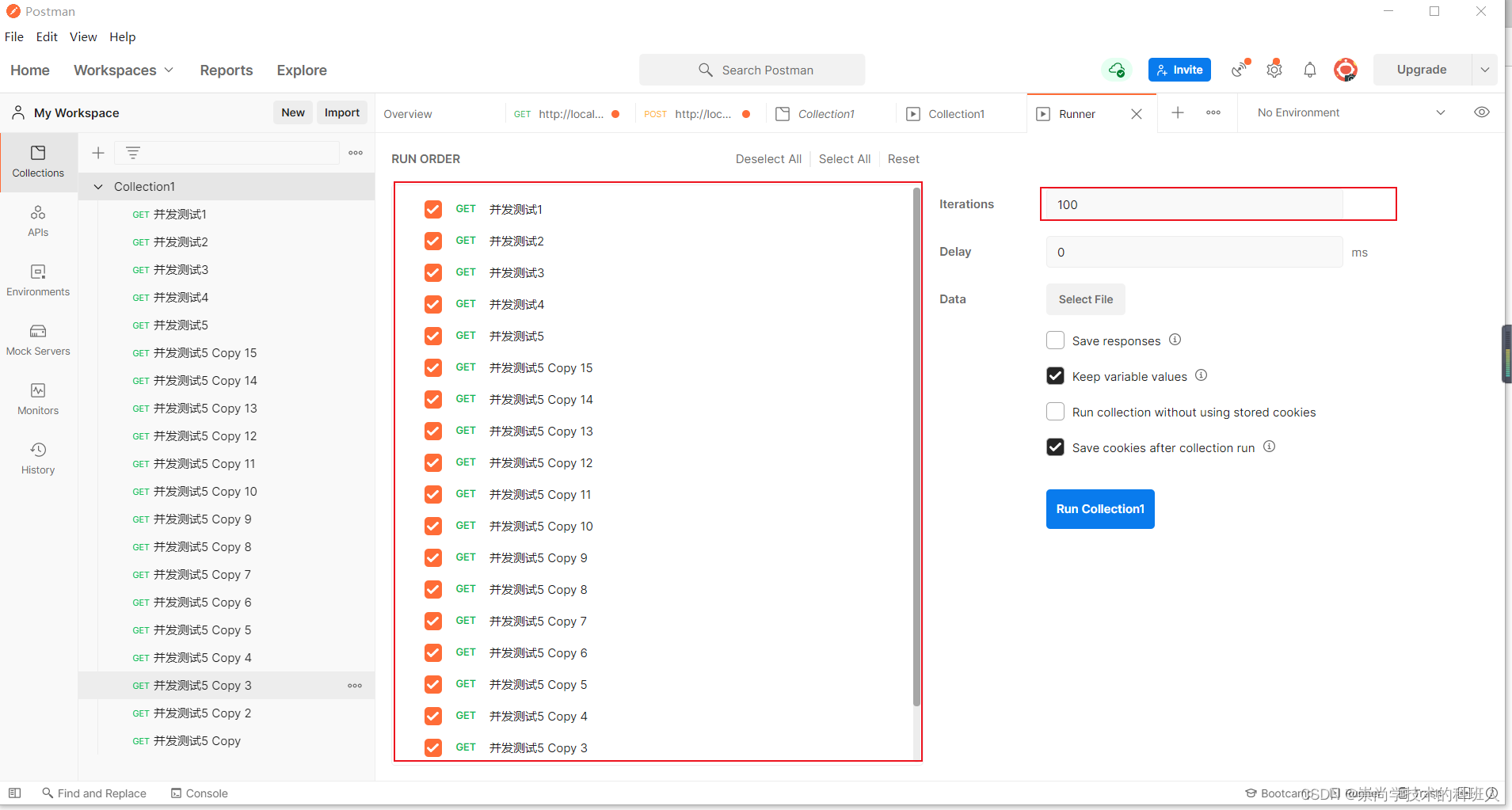Open tab options three-dots menu

[1213, 112]
